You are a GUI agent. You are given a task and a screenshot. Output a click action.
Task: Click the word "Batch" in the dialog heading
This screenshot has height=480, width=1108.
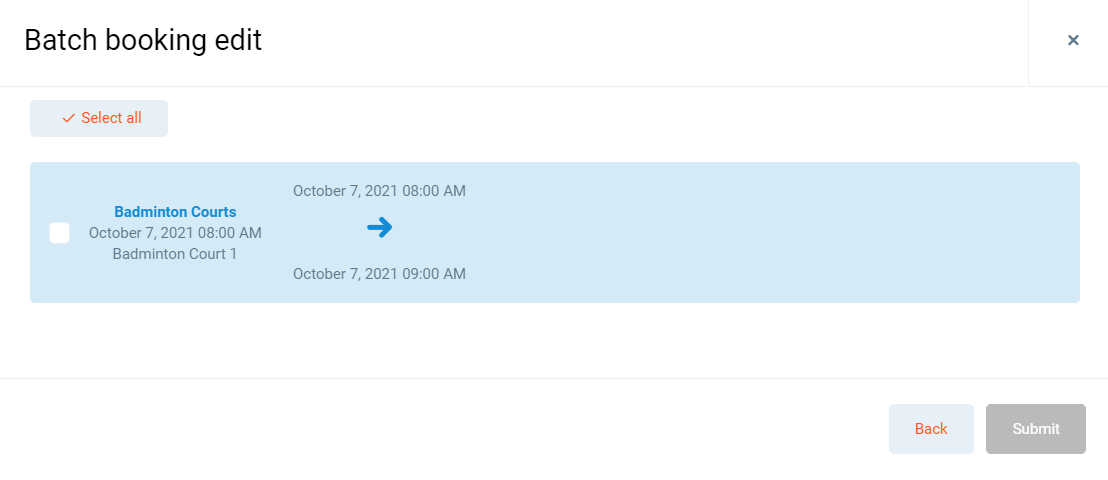point(57,41)
